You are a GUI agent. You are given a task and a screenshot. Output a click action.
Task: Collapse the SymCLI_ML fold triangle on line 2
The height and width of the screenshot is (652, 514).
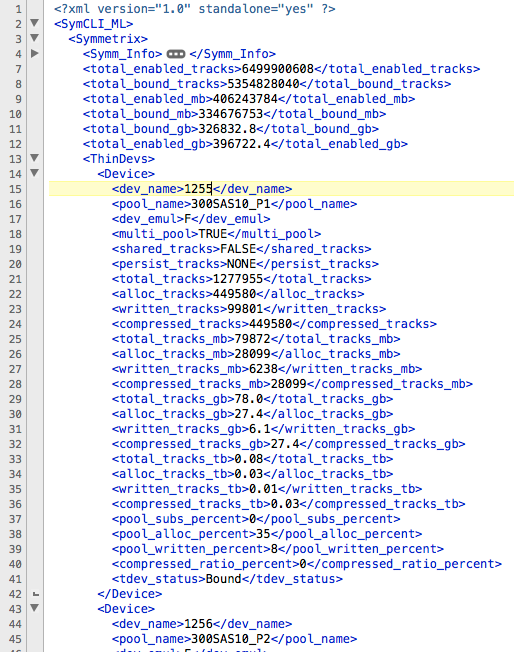[x=35, y=23]
